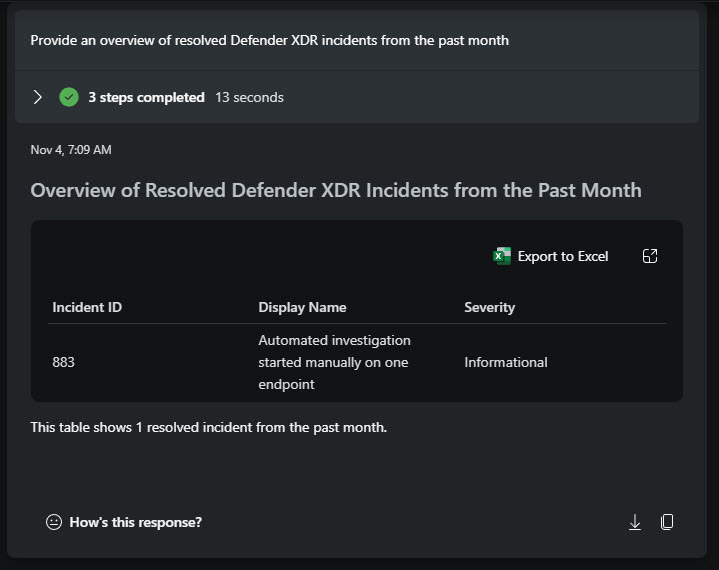Click the green completed checkmark icon
The image size is (719, 570).
pyautogui.click(x=69, y=97)
